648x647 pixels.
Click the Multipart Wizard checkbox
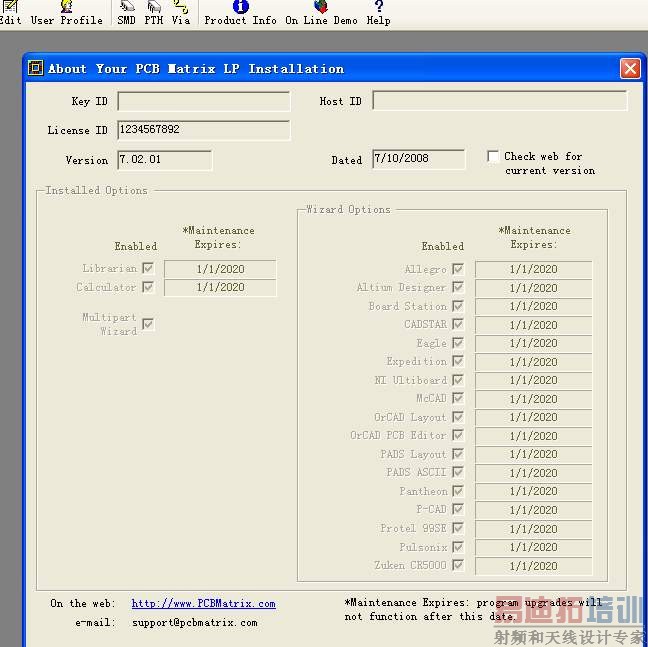(148, 324)
